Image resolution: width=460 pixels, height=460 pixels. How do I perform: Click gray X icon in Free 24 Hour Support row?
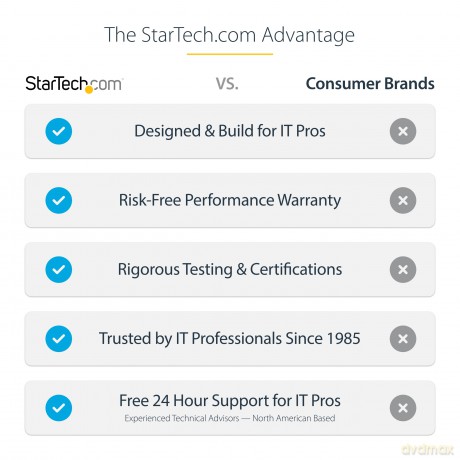(403, 408)
